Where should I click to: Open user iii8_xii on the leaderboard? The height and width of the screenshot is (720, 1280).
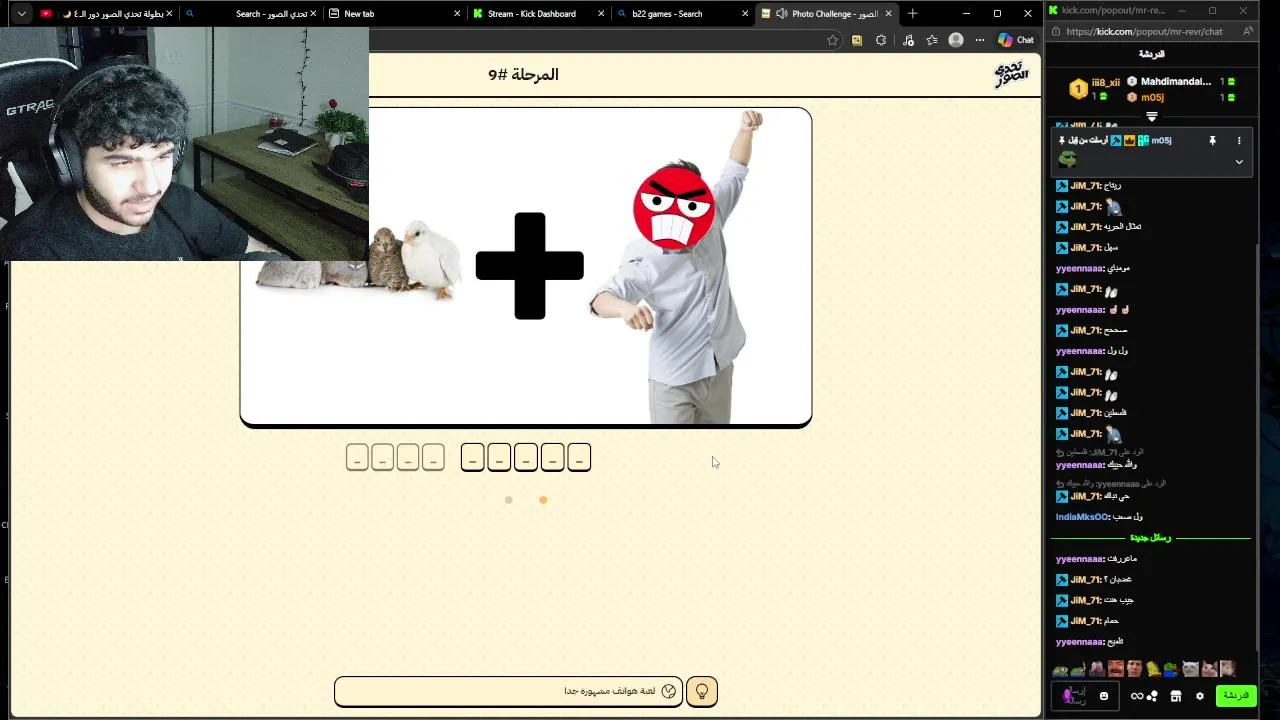[1106, 82]
